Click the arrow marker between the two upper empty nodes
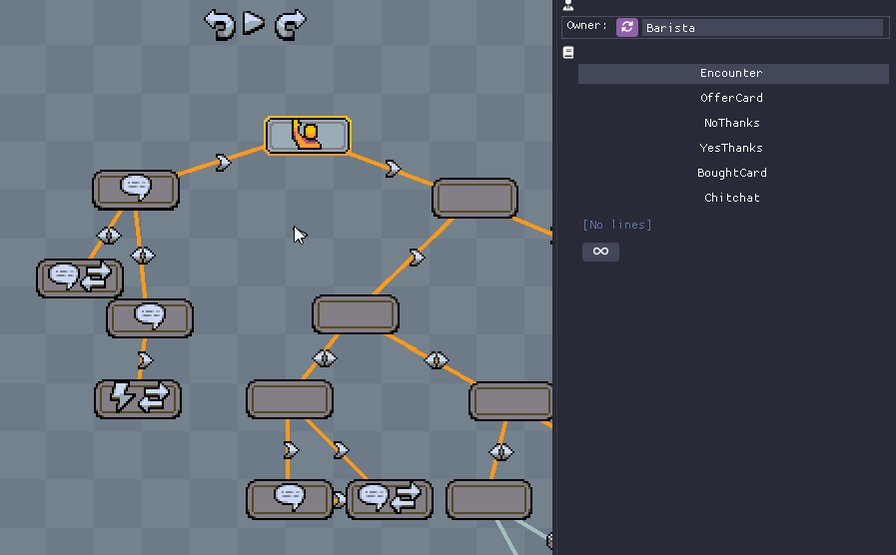The width and height of the screenshot is (896, 555). (x=417, y=257)
